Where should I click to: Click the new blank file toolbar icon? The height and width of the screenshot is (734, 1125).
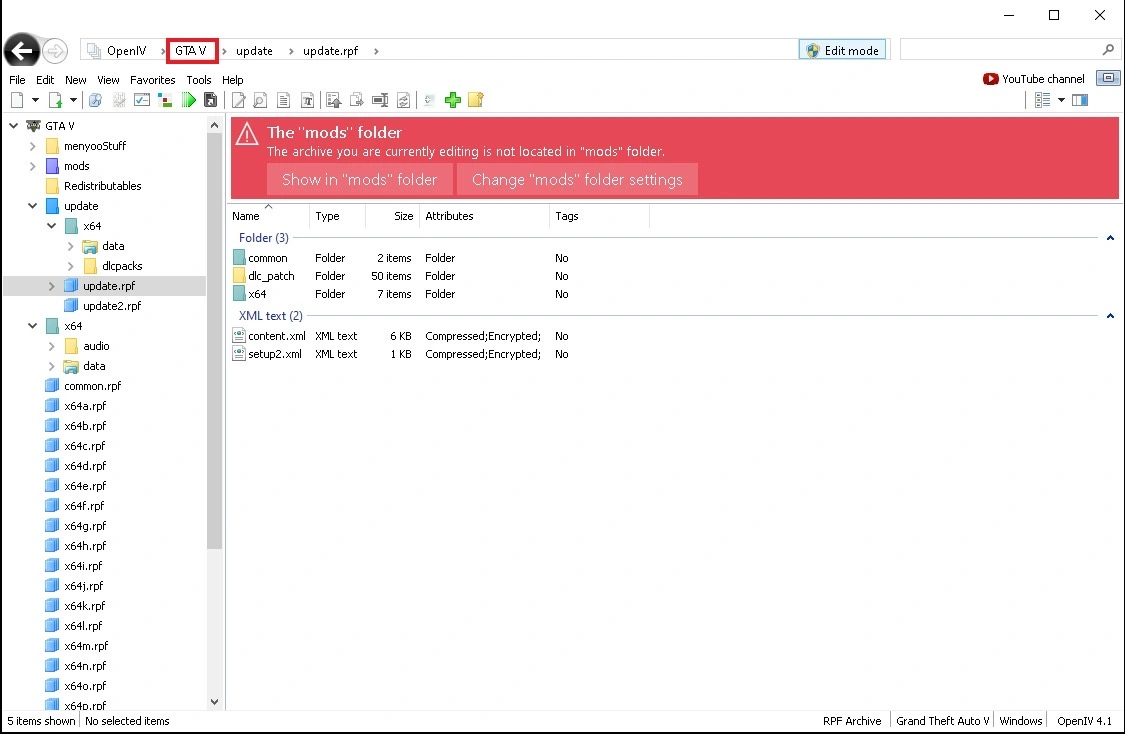(17, 100)
